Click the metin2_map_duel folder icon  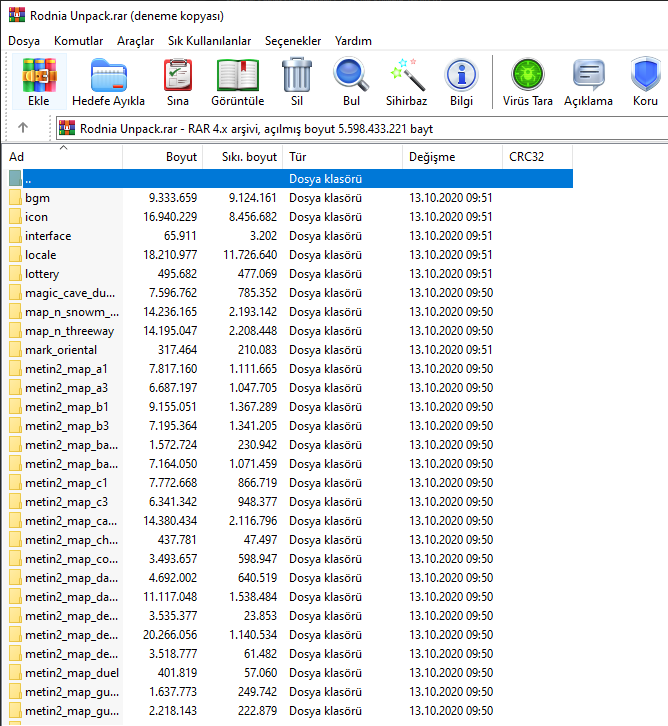click(15, 672)
